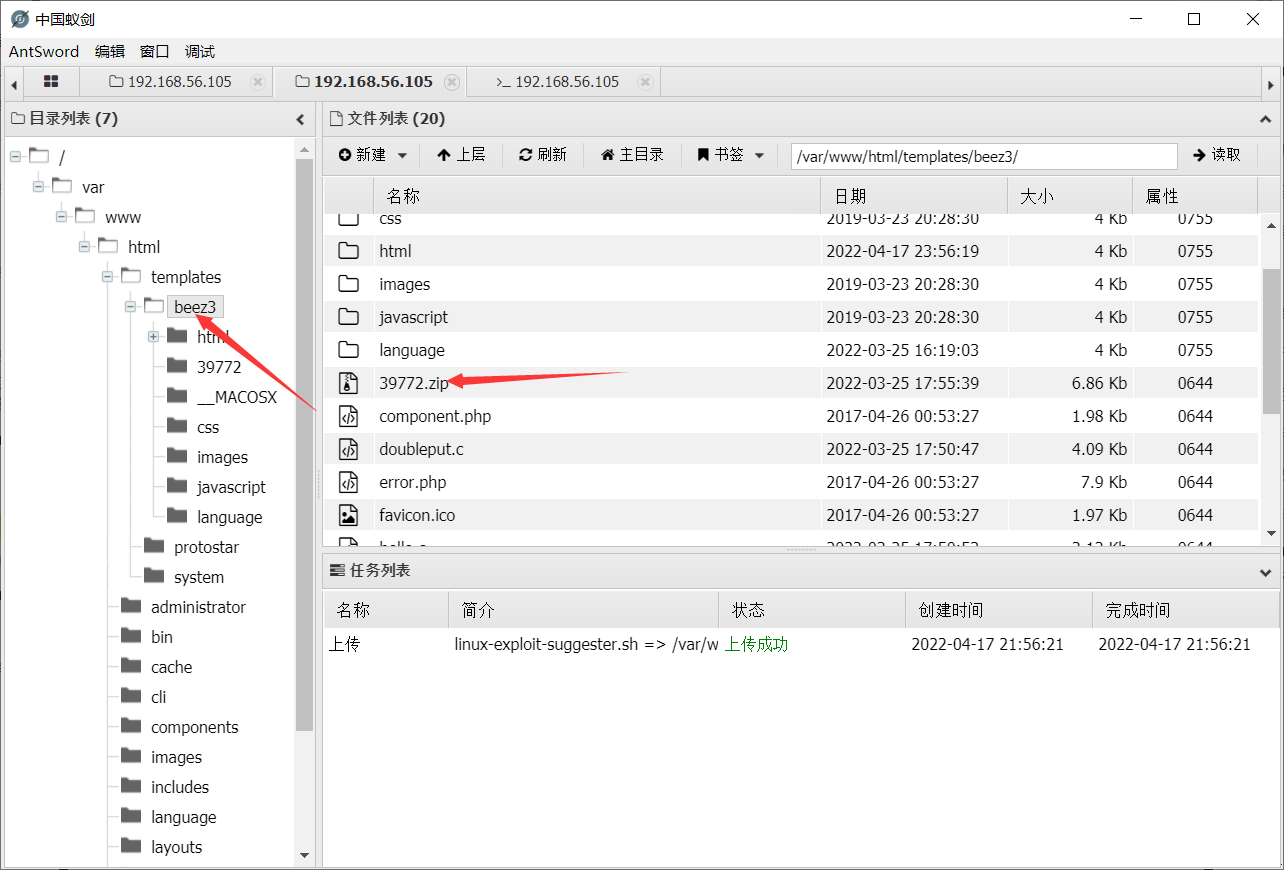Screen dimensions: 1284x870
Task: Expand the html subfolder under beez3
Action: coord(153,336)
